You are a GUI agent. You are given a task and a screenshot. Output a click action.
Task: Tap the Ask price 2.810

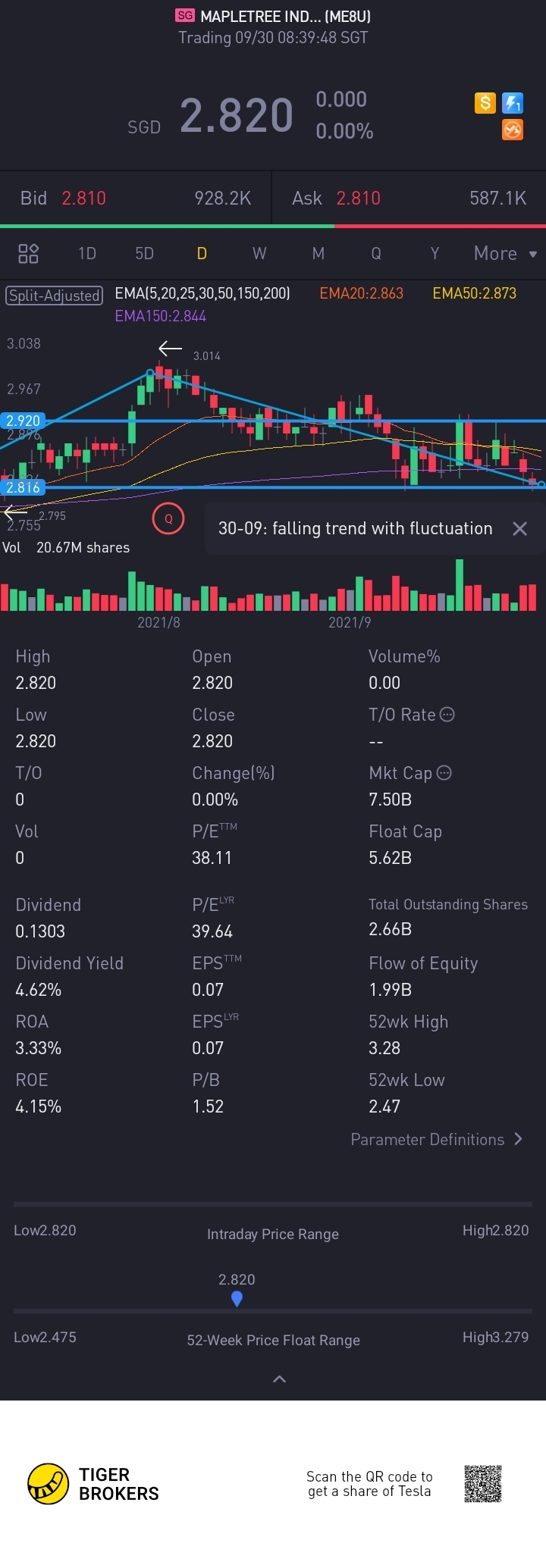tap(358, 198)
